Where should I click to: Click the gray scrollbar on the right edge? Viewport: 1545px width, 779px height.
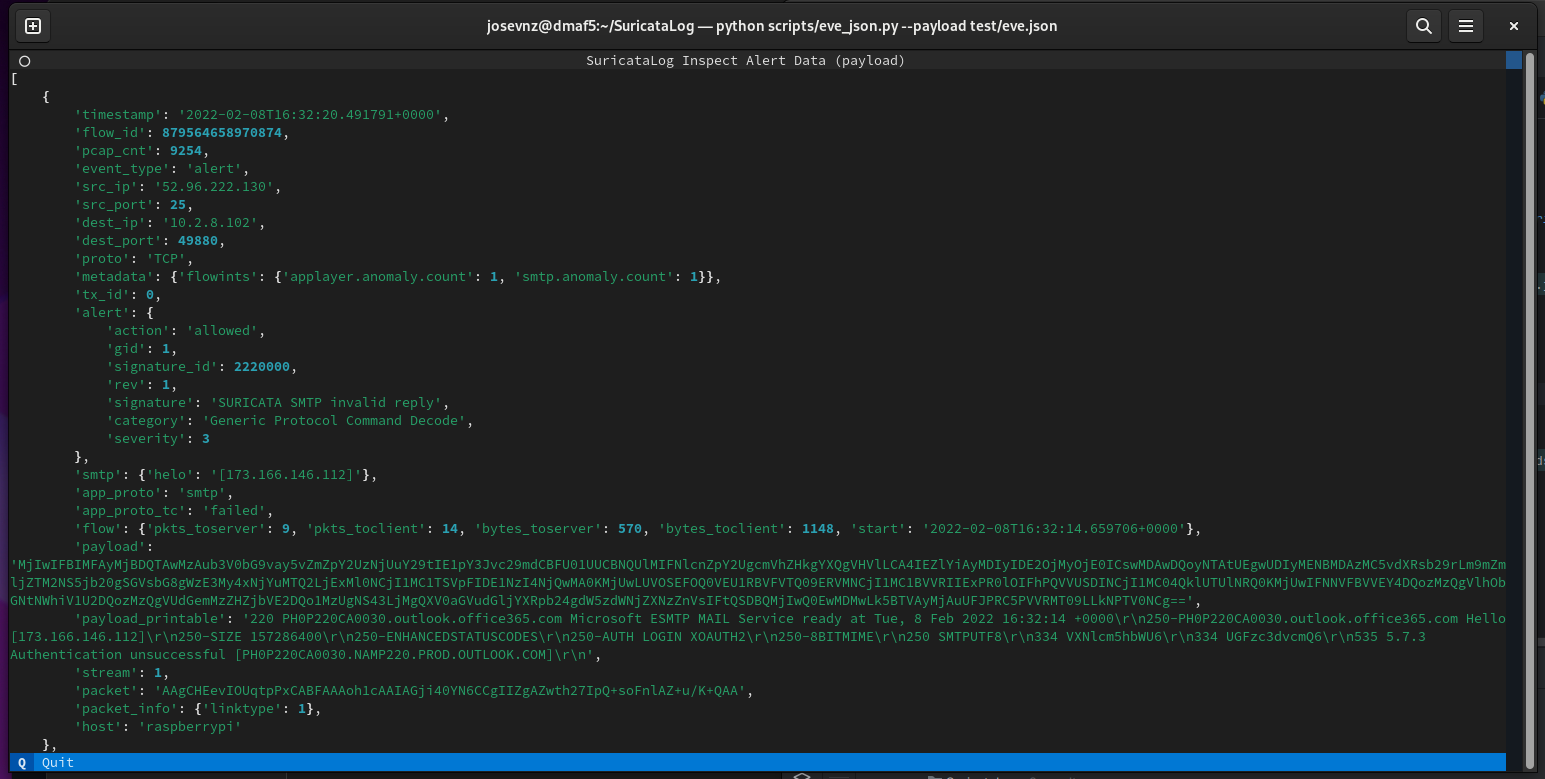pos(1530,400)
